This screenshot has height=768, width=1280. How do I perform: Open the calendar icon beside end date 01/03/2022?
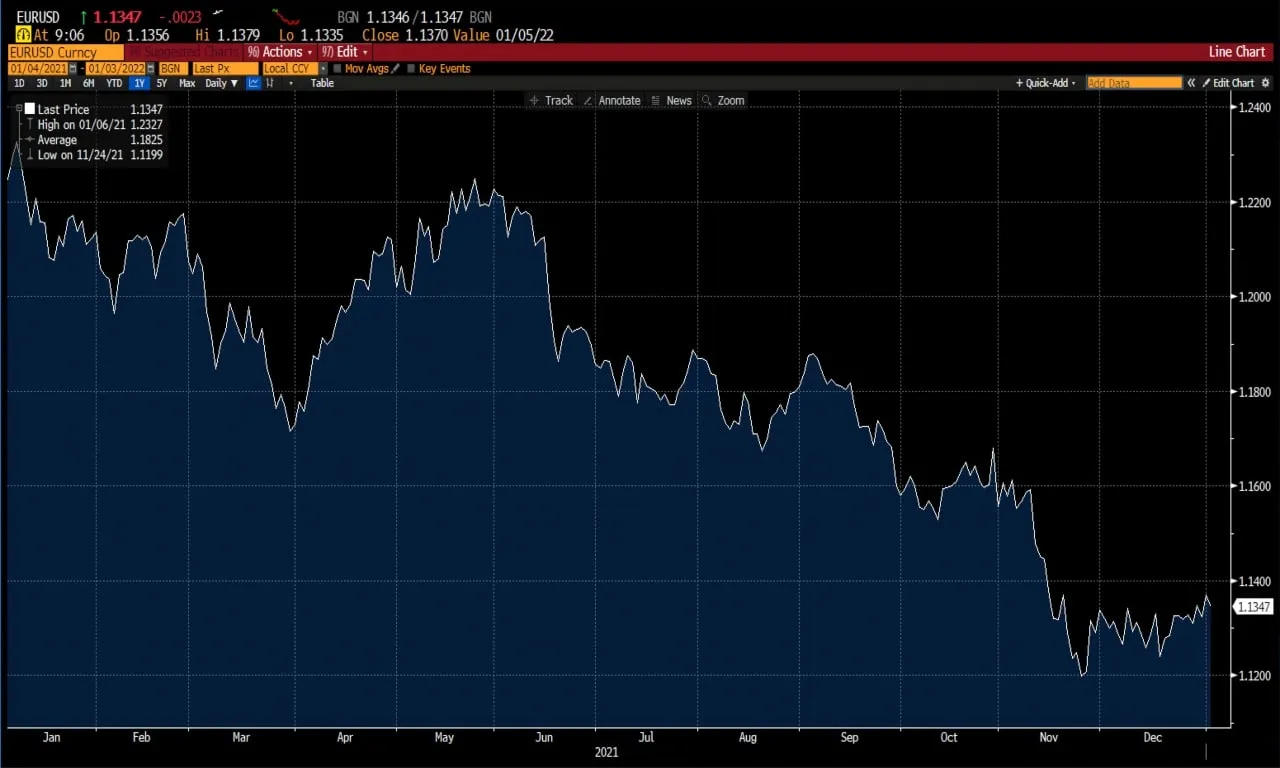click(150, 68)
